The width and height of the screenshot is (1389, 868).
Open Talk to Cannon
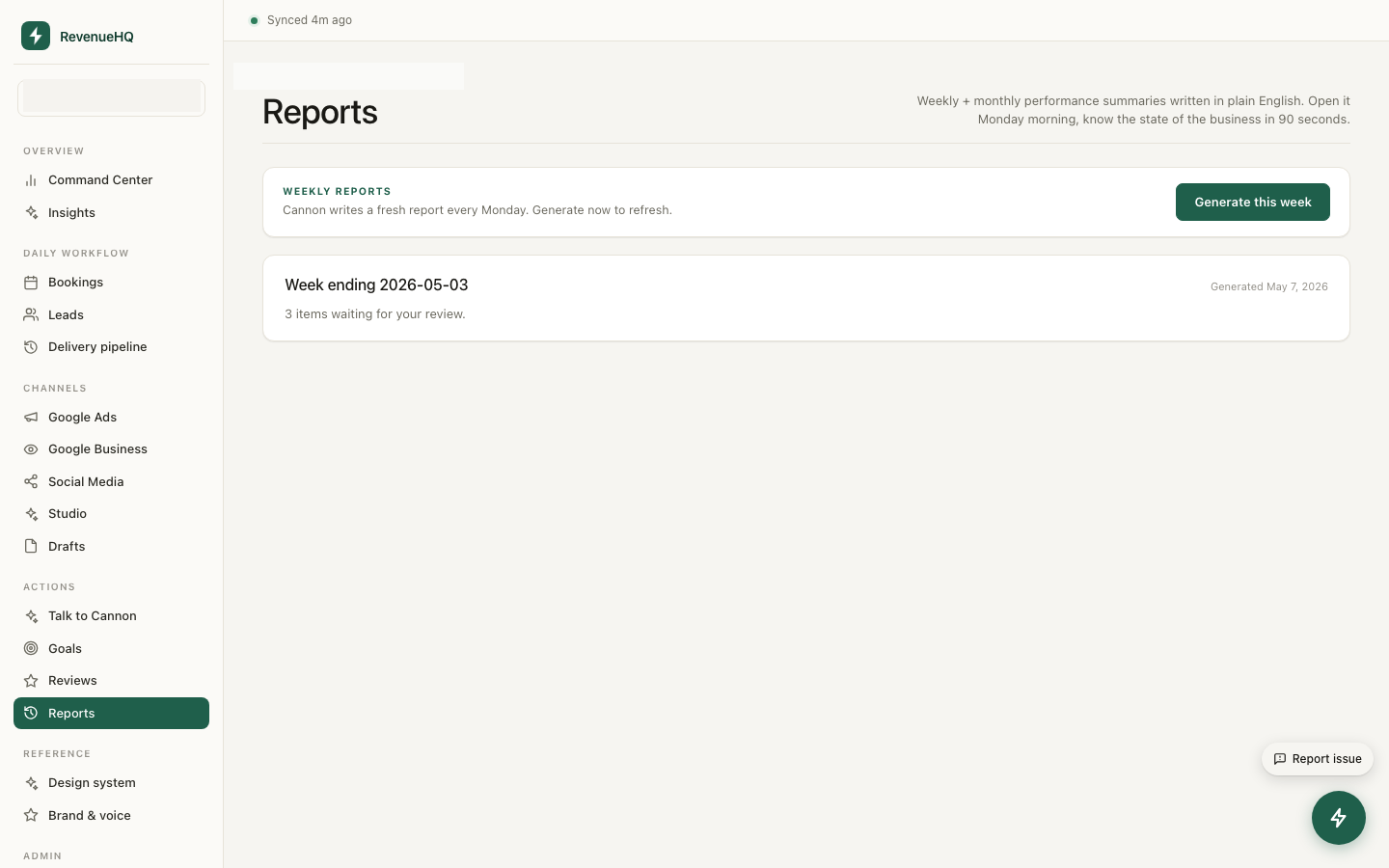[x=111, y=616]
